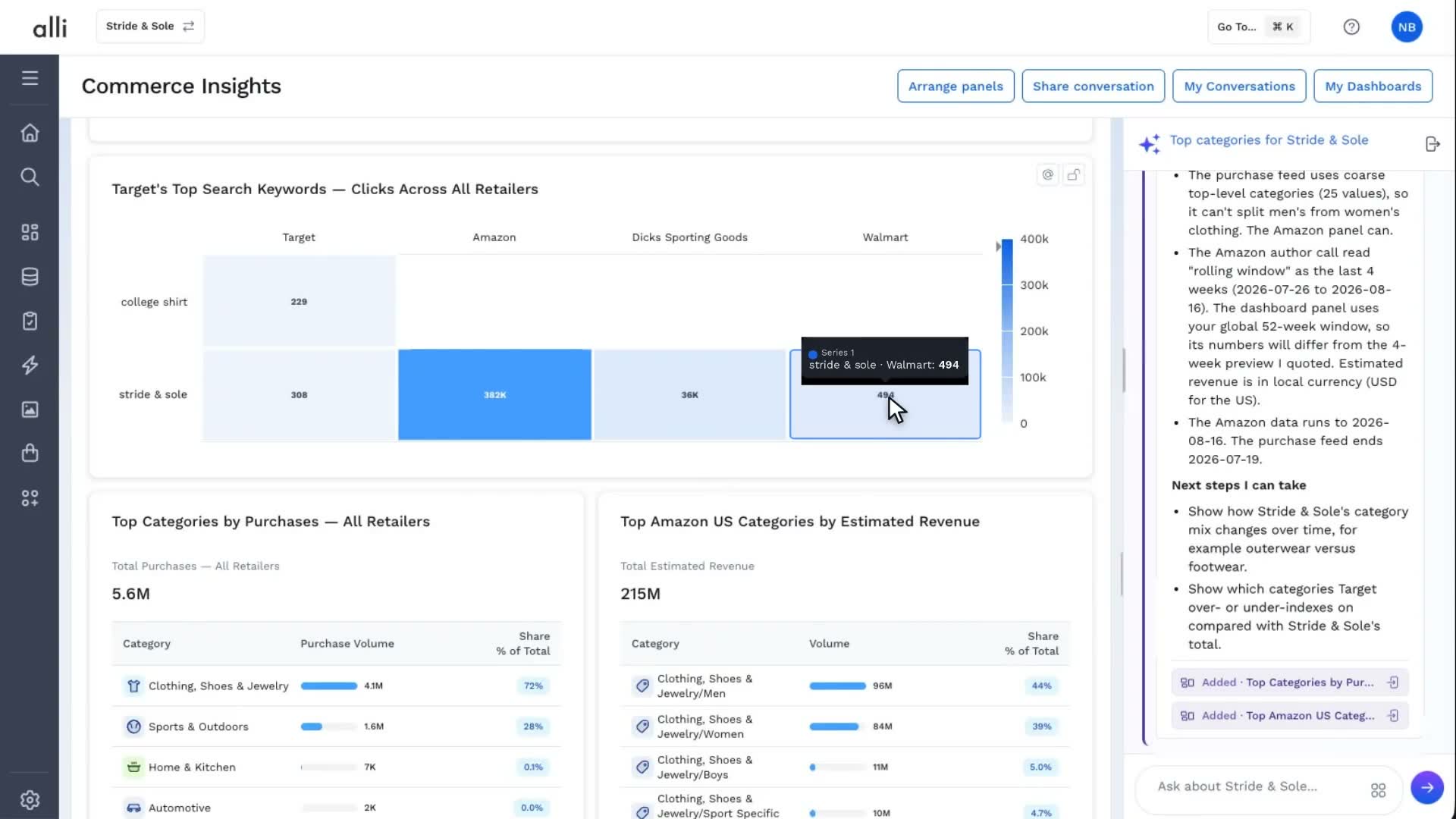Open My Dashboards

click(x=1373, y=86)
